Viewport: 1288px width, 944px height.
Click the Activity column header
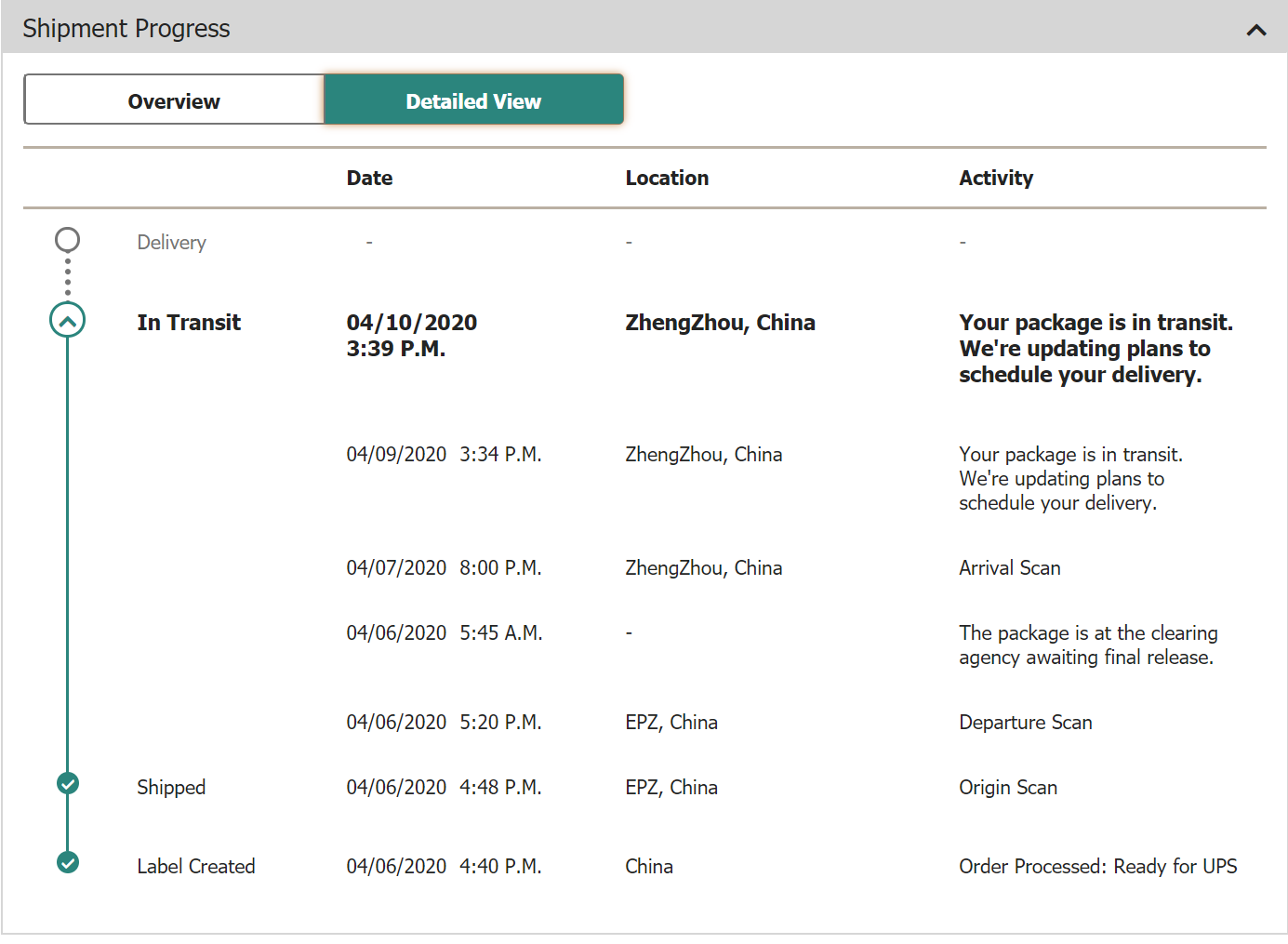[x=996, y=178]
